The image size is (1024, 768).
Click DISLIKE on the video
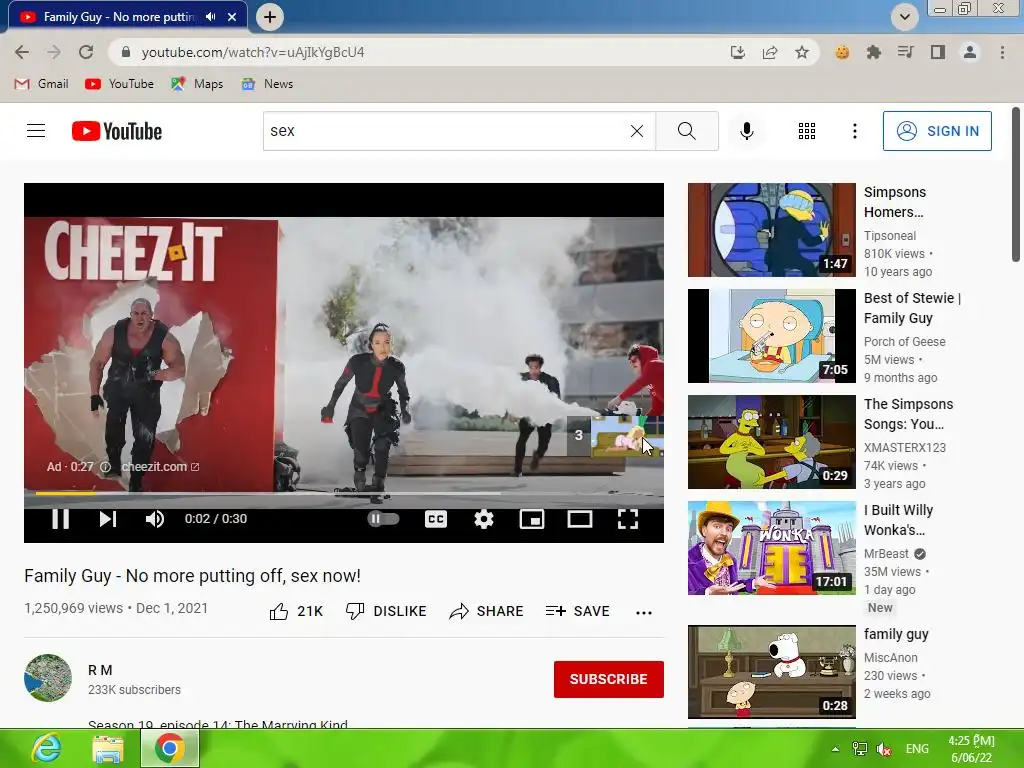pyautogui.click(x=386, y=611)
